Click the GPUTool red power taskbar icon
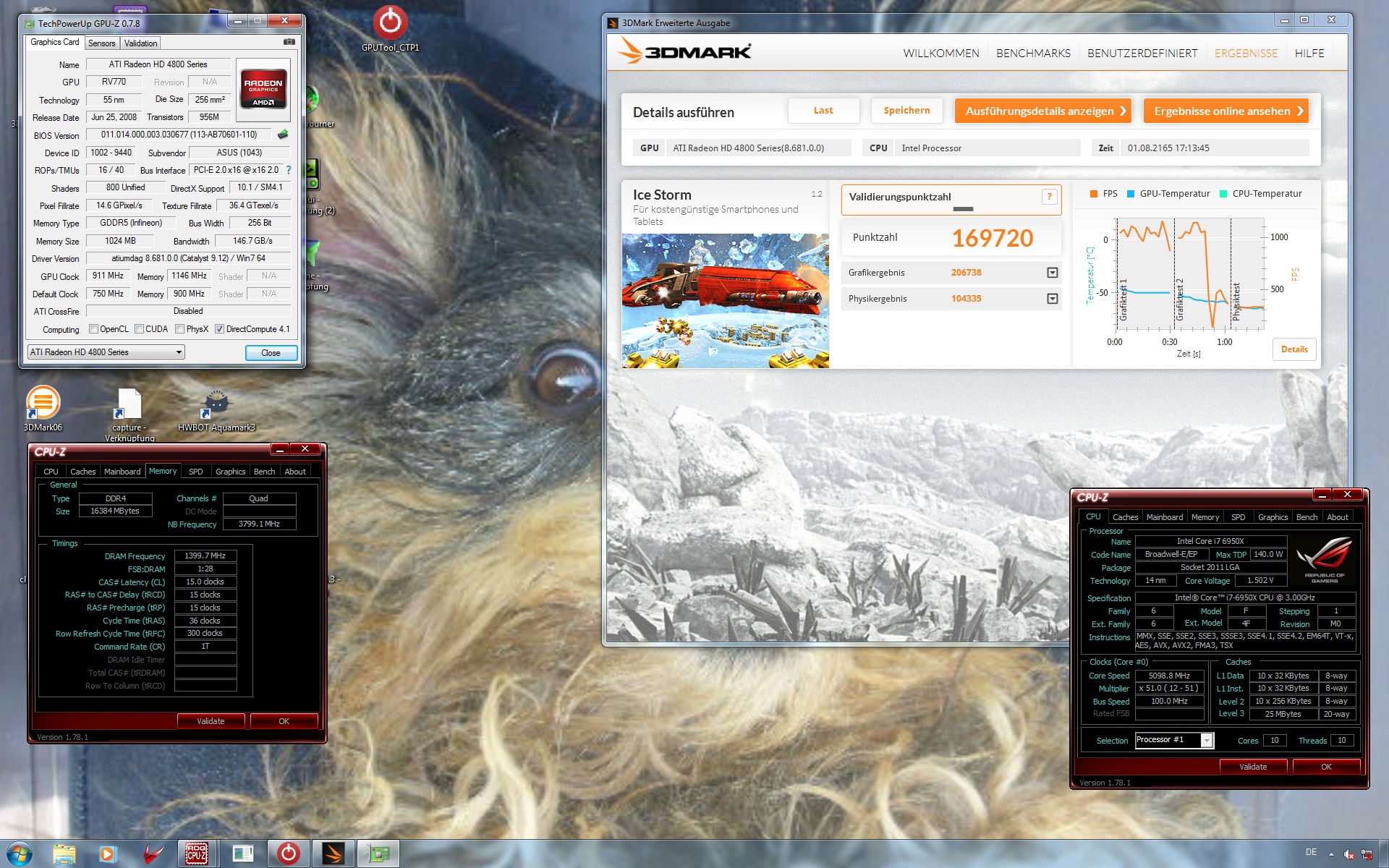 click(288, 854)
